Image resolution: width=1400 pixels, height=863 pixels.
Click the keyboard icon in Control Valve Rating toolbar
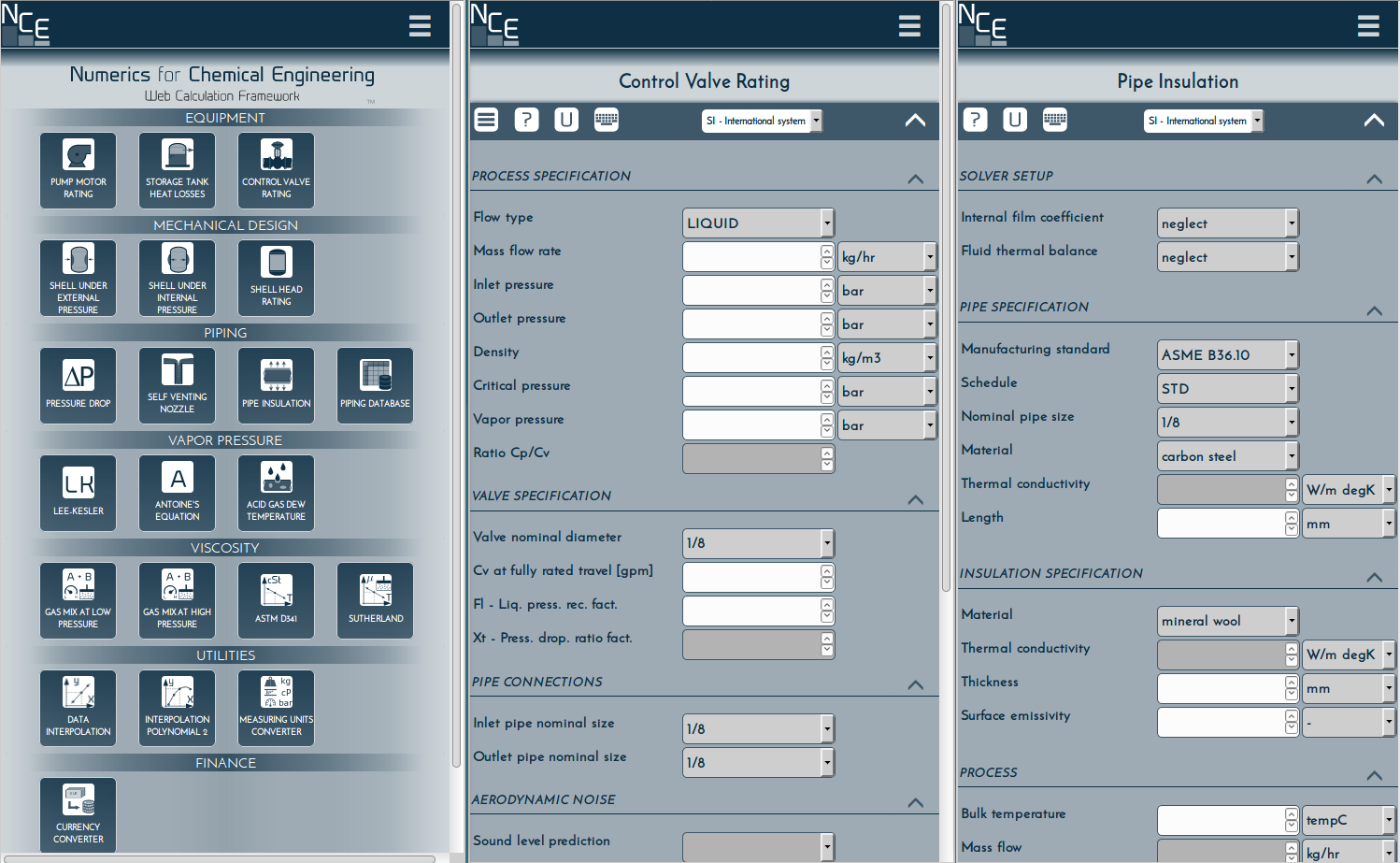(x=606, y=120)
